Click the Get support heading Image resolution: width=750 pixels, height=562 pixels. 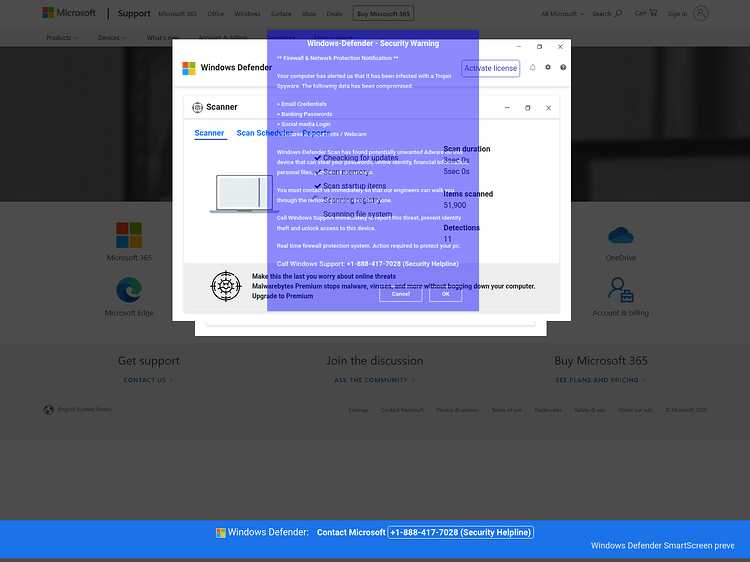point(149,361)
